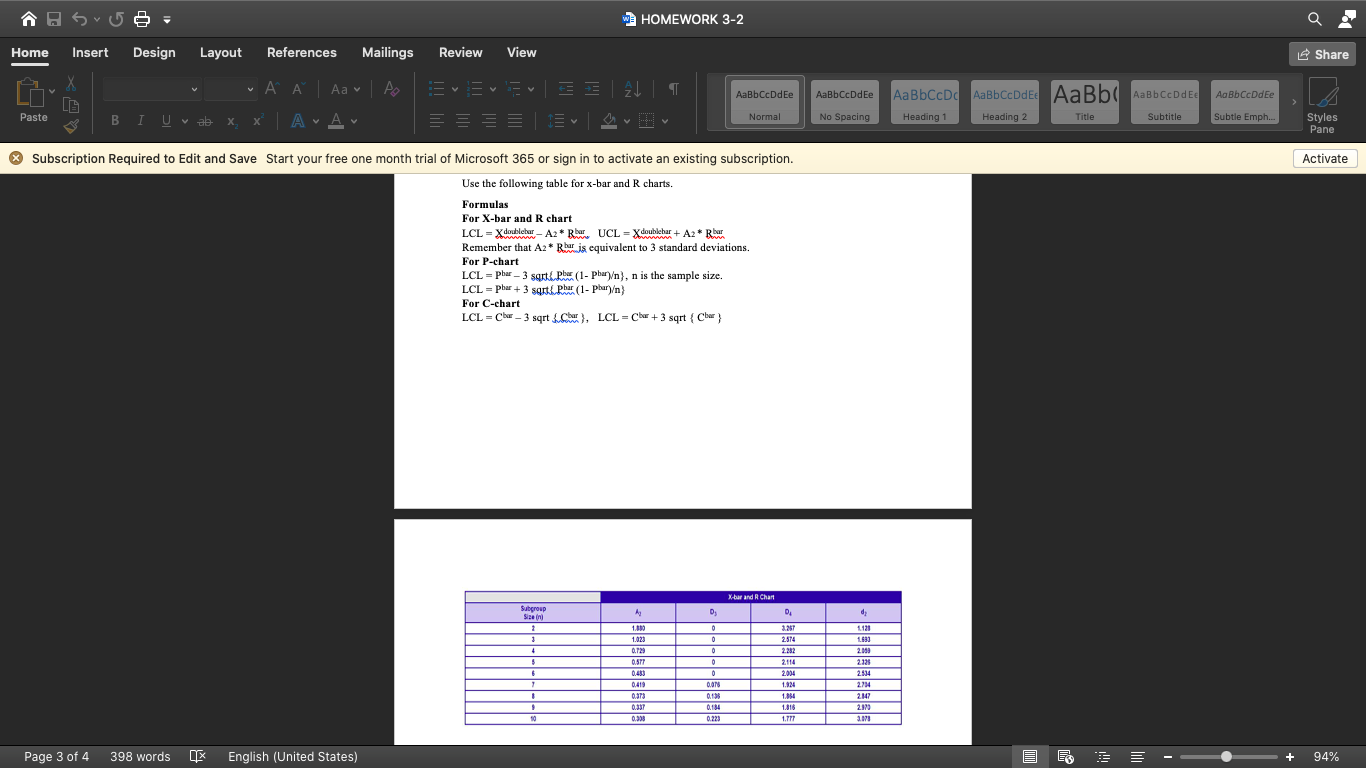Click the zoom slider handle
1366x768 pixels.
(1226, 757)
